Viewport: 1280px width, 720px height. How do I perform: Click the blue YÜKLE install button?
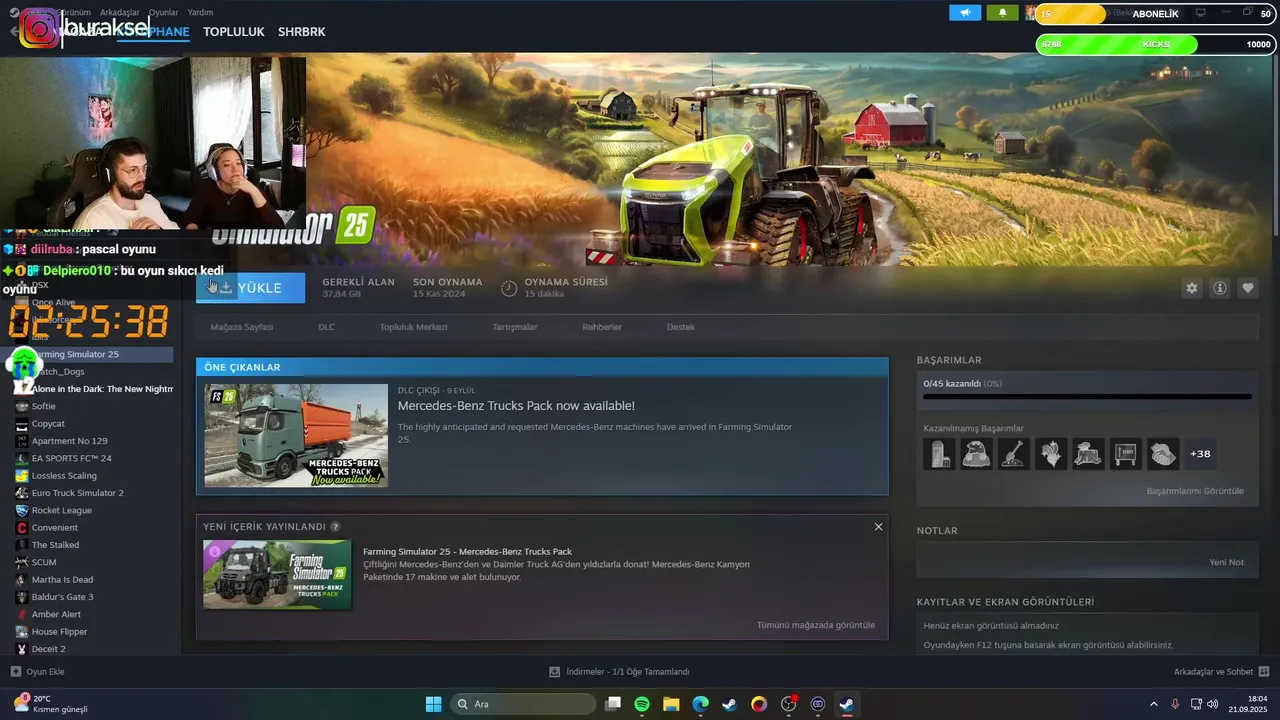(x=250, y=288)
